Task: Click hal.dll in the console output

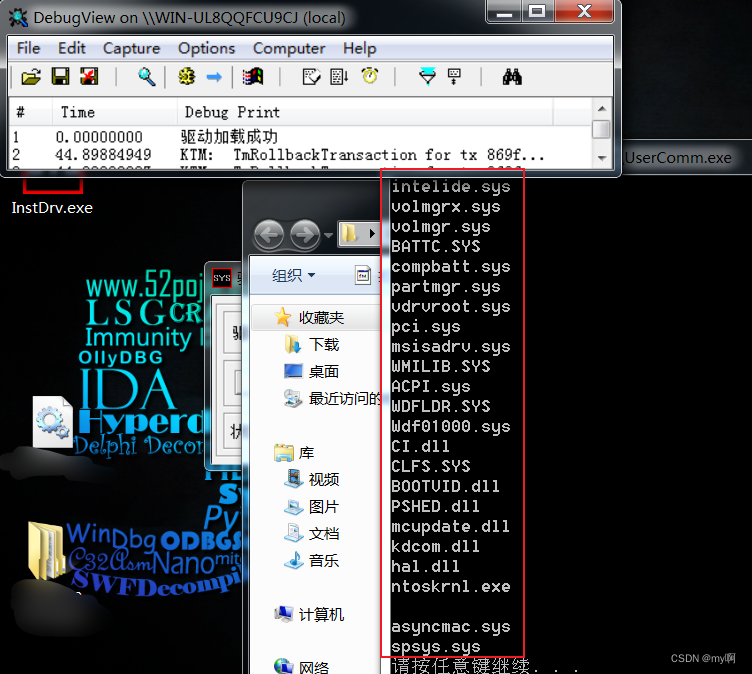Action: tap(425, 567)
